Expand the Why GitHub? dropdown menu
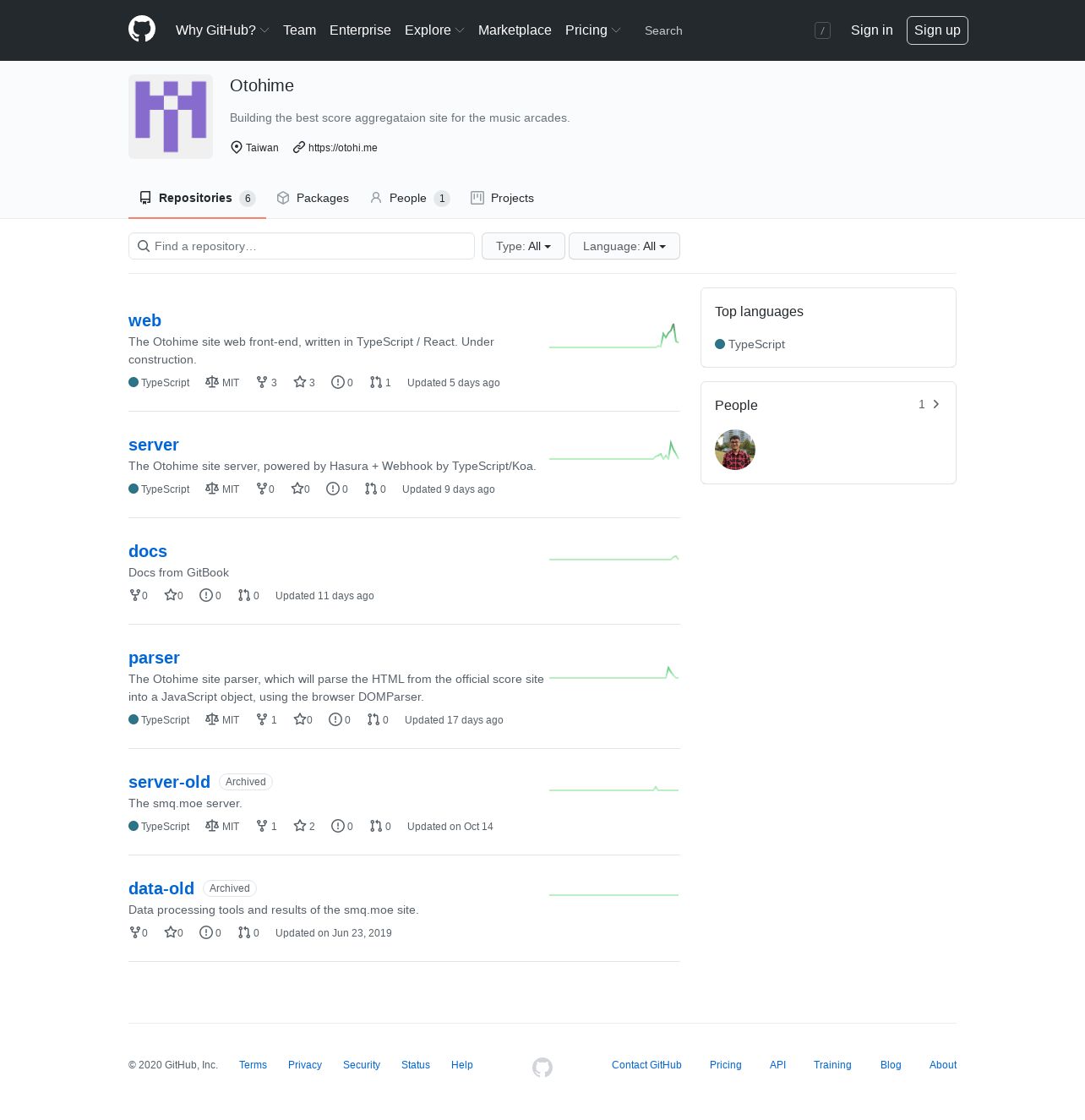 [222, 30]
